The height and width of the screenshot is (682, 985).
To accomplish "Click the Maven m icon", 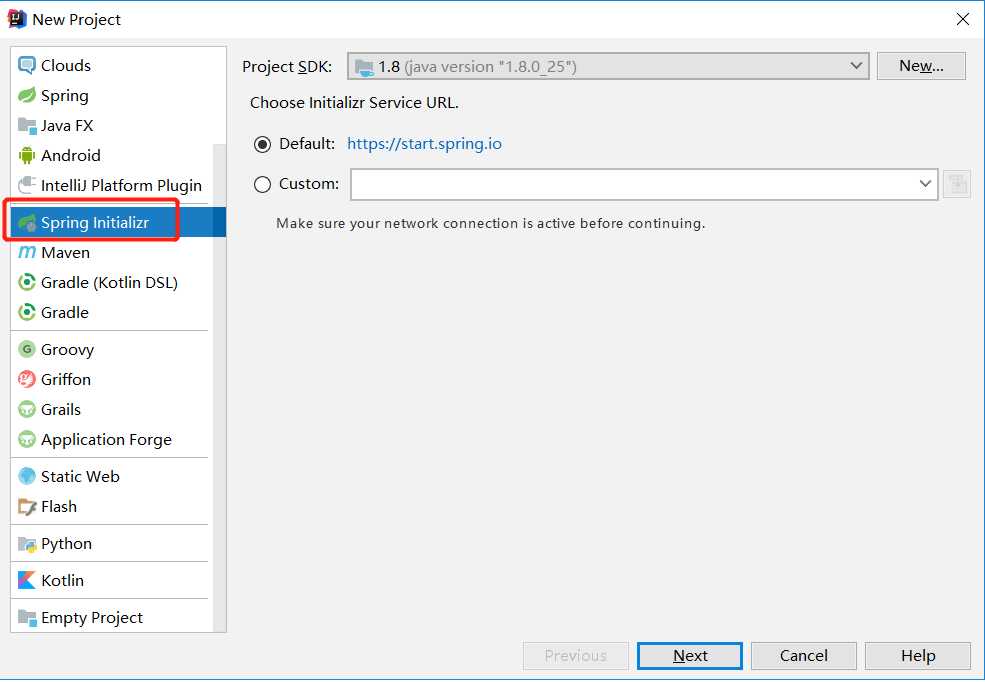I will click(26, 252).
